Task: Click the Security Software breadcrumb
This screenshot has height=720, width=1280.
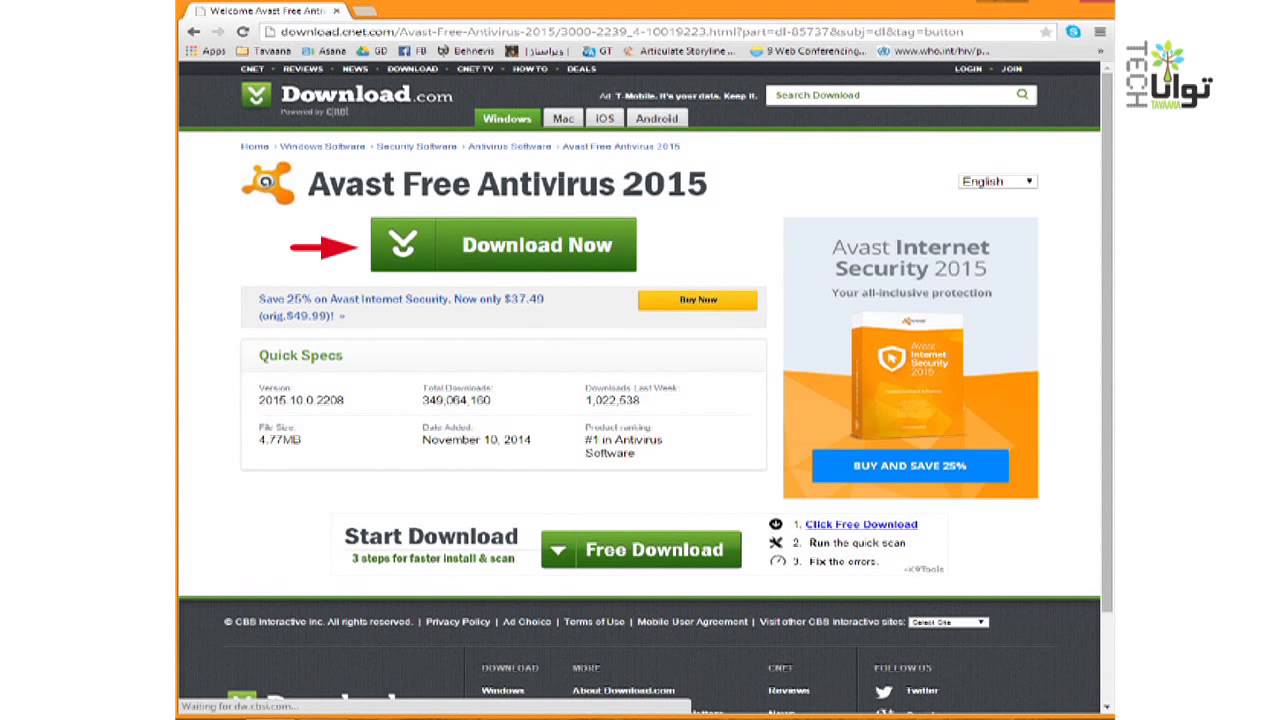Action: (x=417, y=146)
